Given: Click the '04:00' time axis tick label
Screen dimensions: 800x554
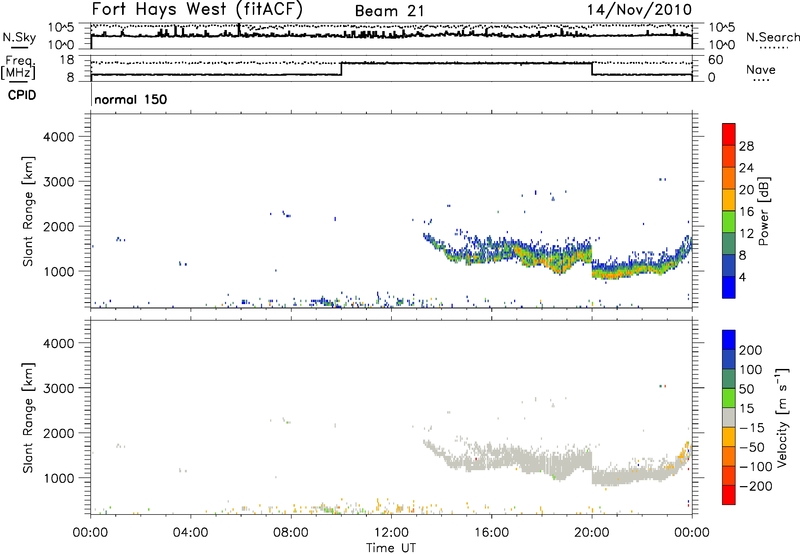Looking at the screenshot, I should point(190,533).
